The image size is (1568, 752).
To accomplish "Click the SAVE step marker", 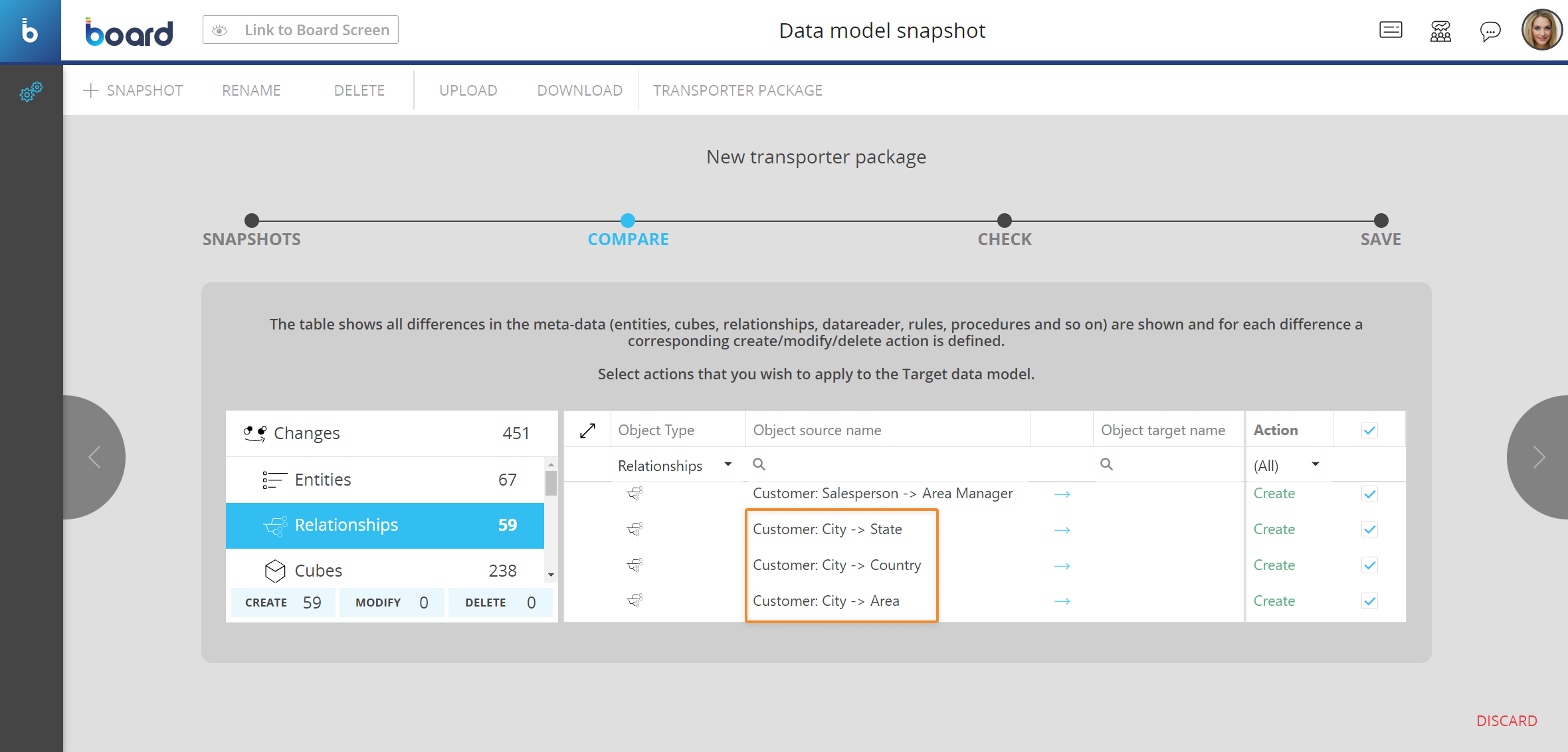I will [1381, 221].
